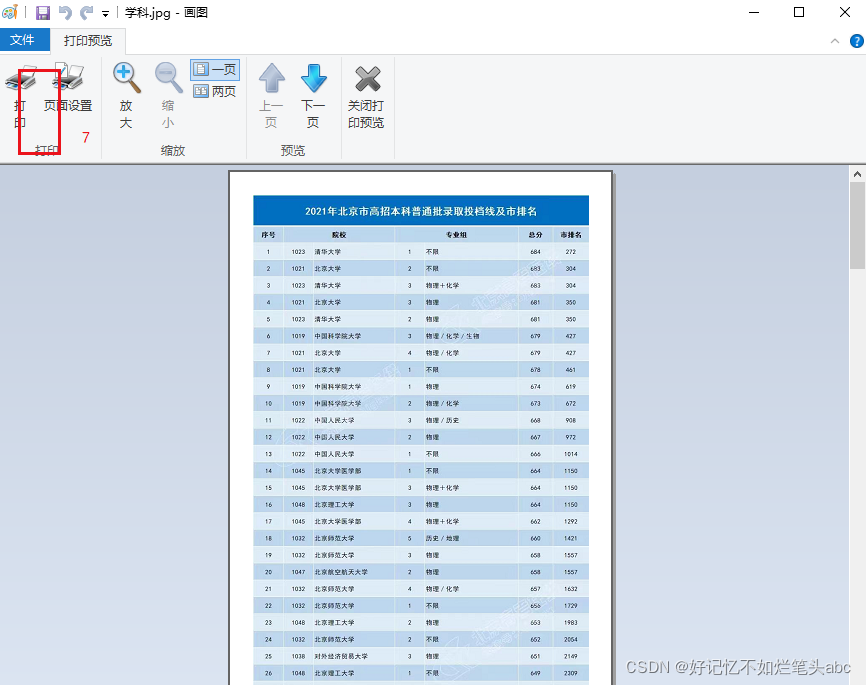Click the Redo arrow in title bar
Image resolution: width=866 pixels, height=685 pixels.
click(x=87, y=12)
